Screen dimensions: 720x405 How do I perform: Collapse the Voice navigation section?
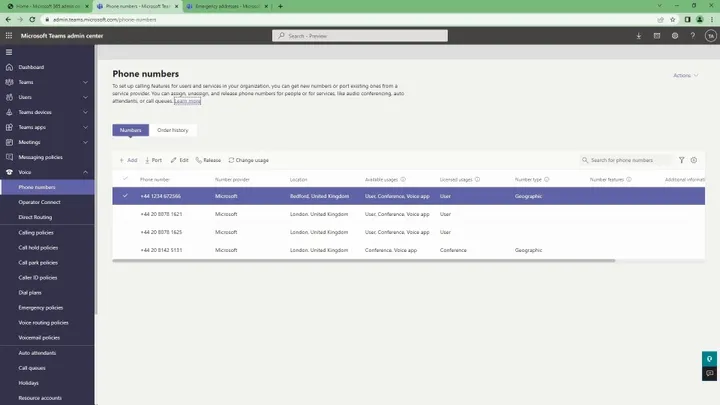click(x=85, y=172)
